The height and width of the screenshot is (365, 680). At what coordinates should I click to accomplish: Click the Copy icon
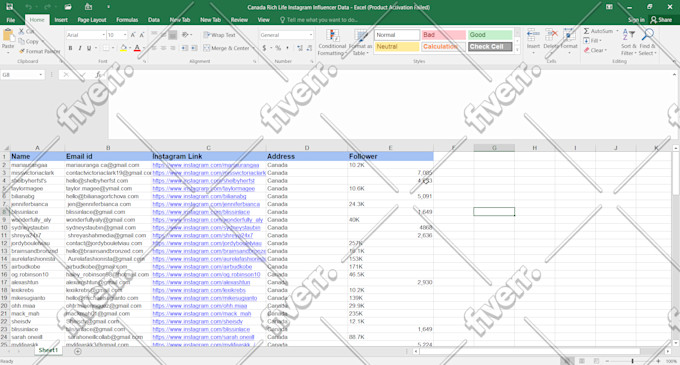pos(22,42)
